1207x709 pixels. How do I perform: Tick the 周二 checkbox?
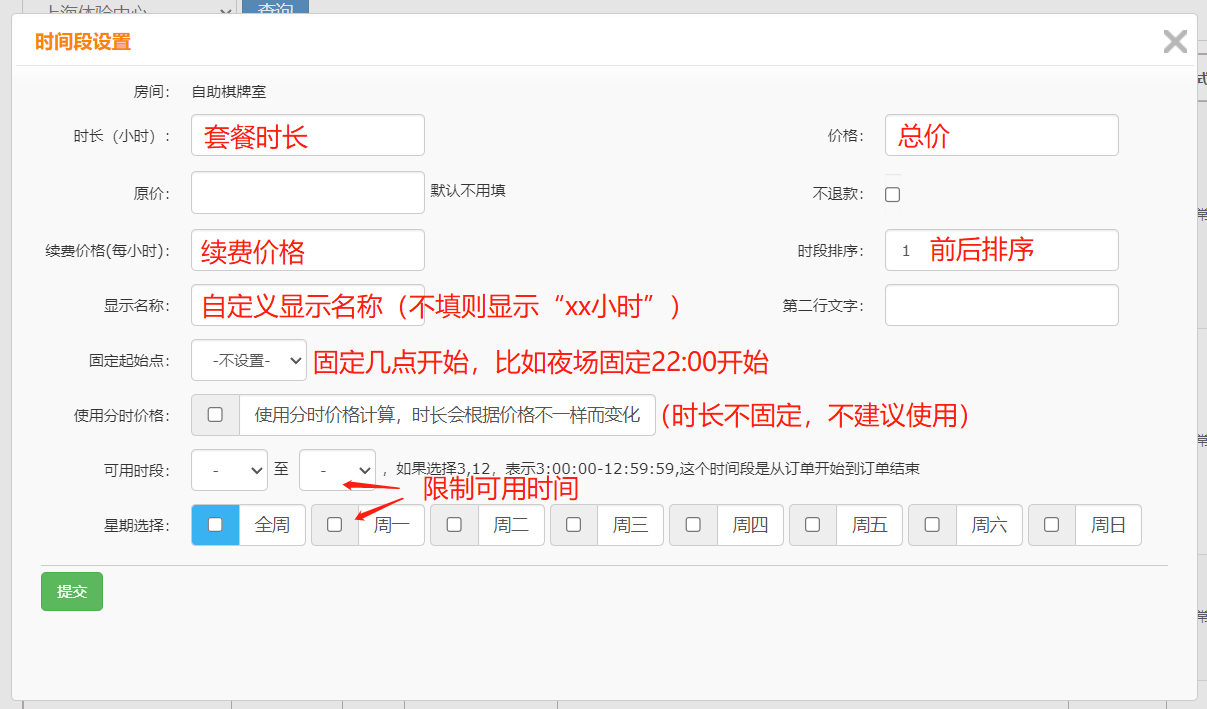454,524
